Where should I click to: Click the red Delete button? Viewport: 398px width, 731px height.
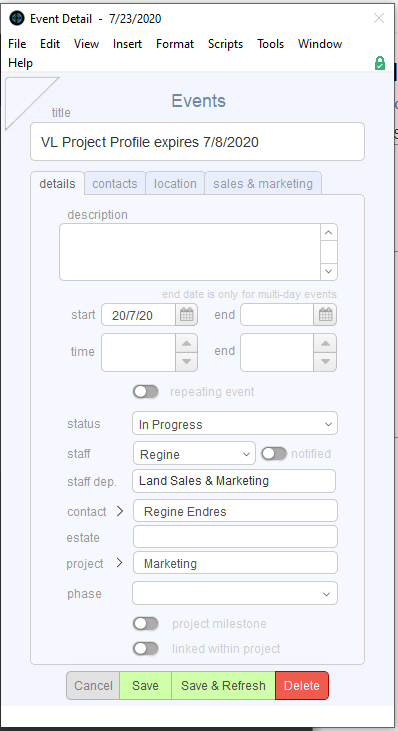coord(302,685)
